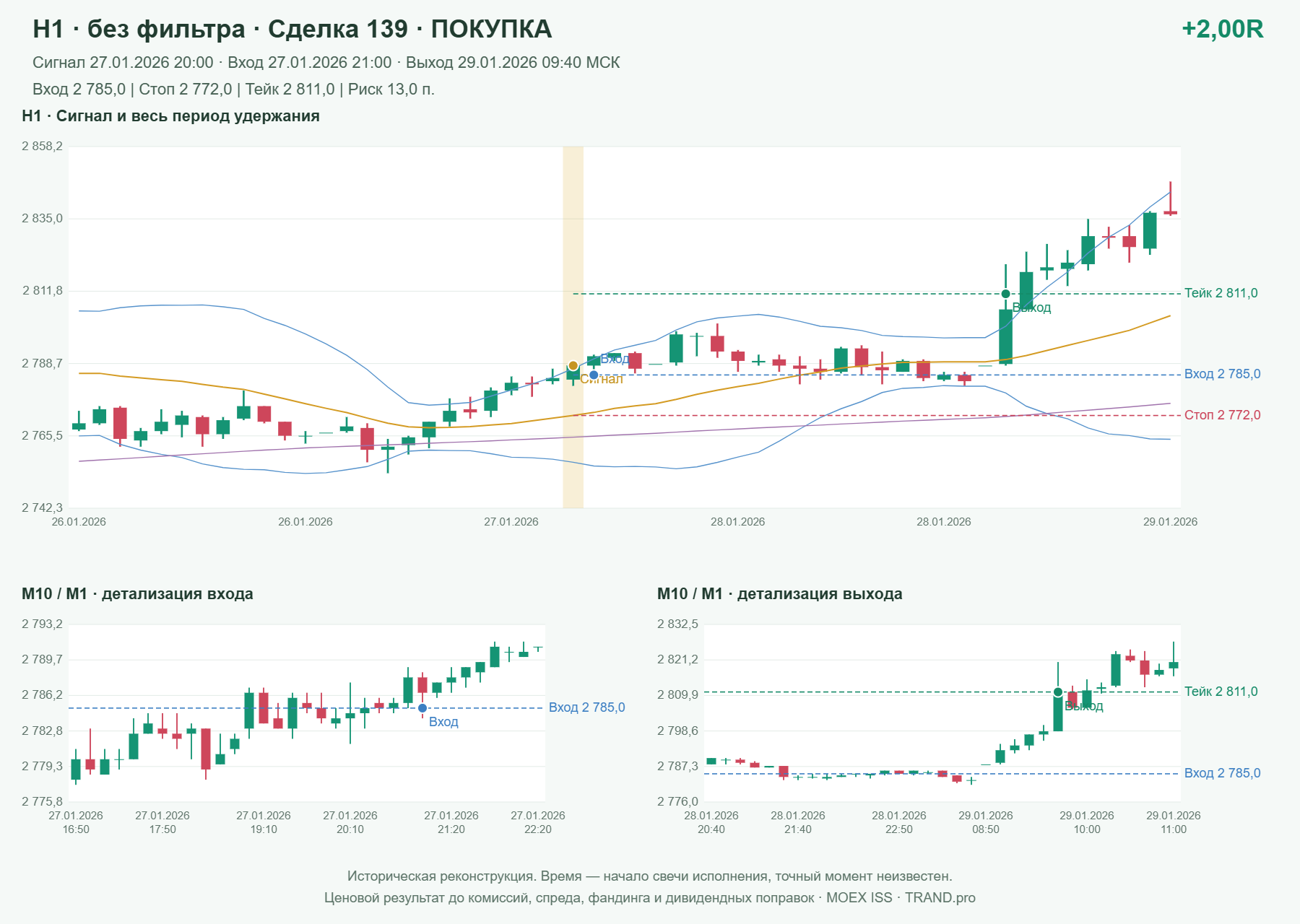
Task: Click the 'Вход 2 785,0' label beside the exit detail chart
Action: 1222,773
